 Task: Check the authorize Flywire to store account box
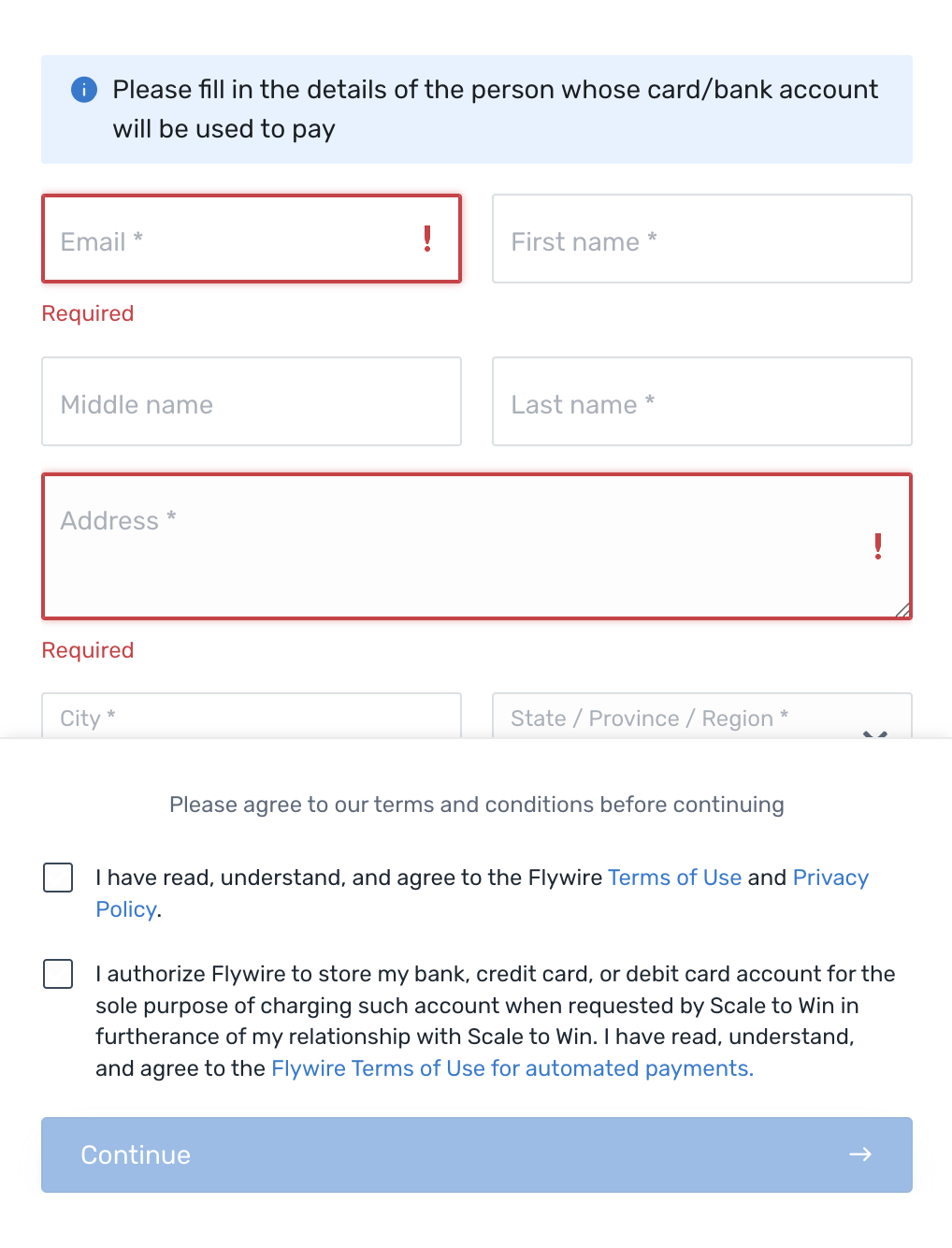click(58, 974)
